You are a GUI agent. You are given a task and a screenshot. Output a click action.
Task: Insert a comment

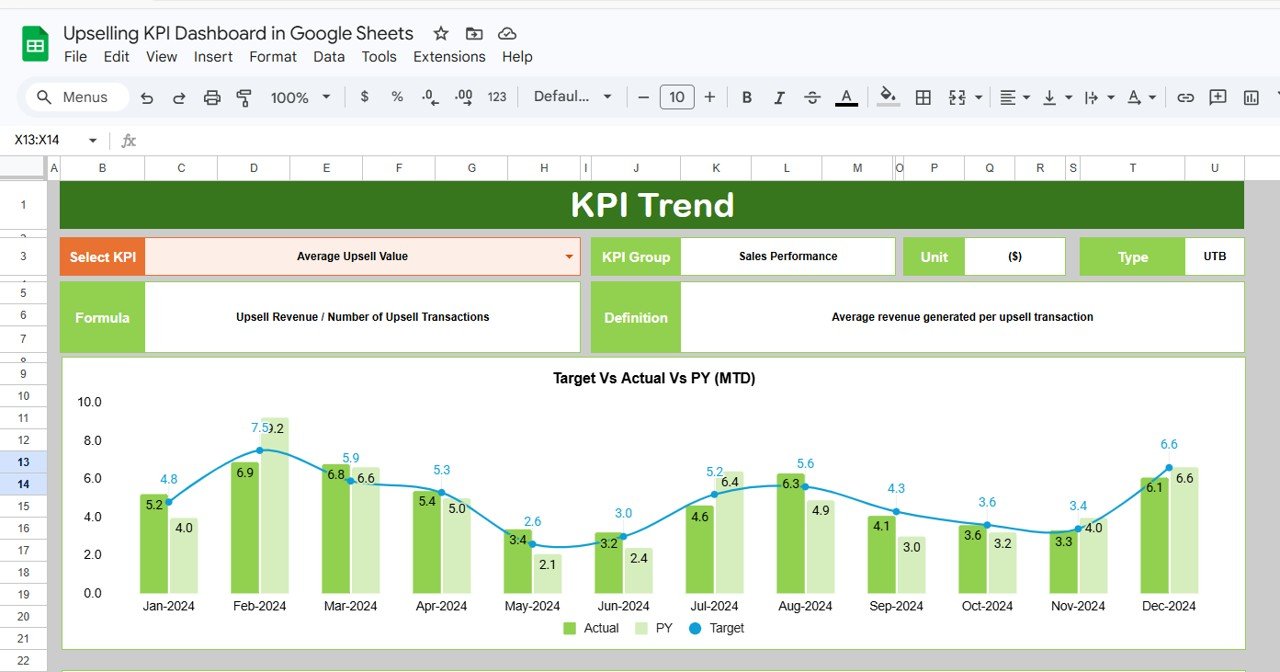[x=1216, y=97]
